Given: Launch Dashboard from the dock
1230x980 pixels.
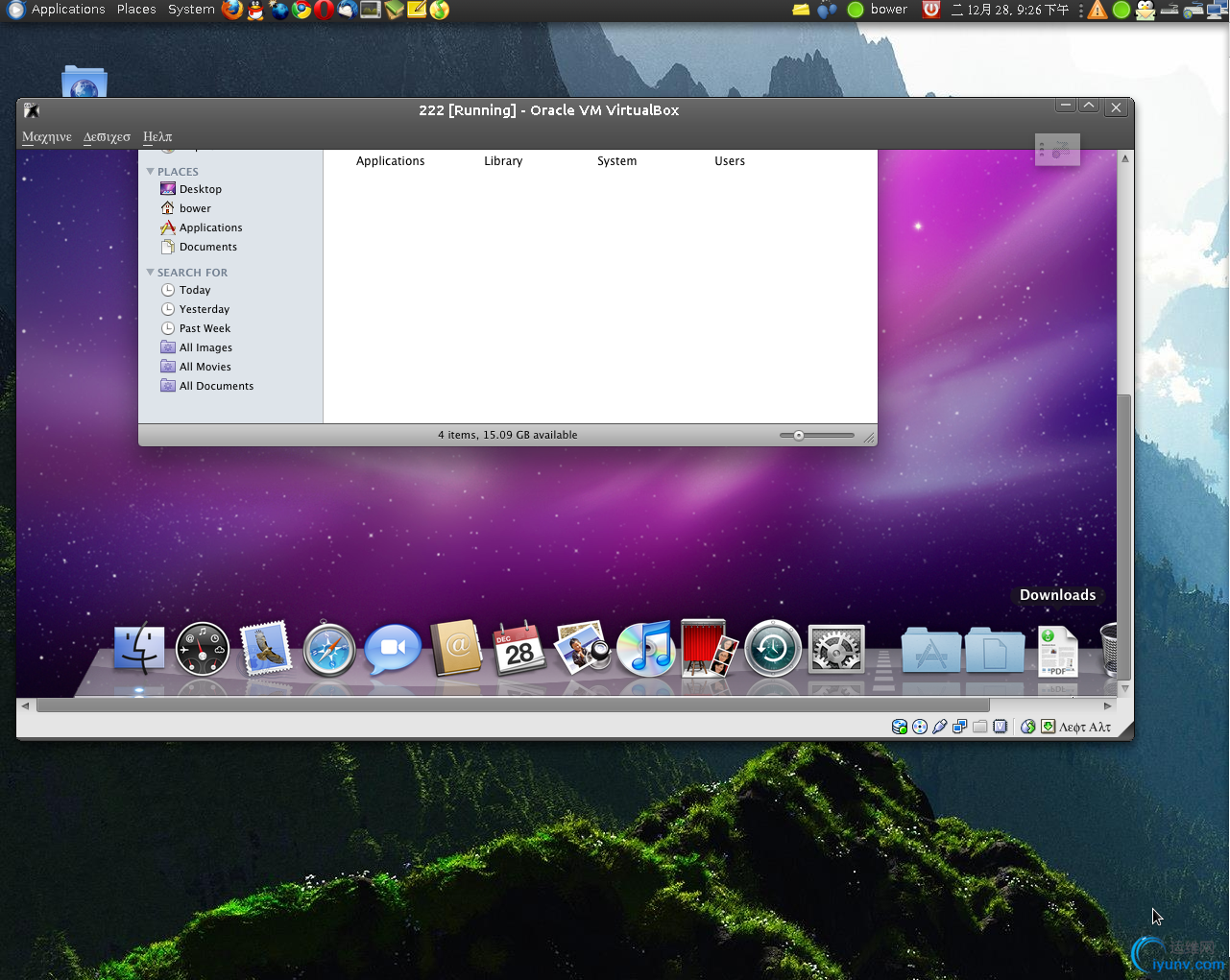Looking at the screenshot, I should coord(203,649).
